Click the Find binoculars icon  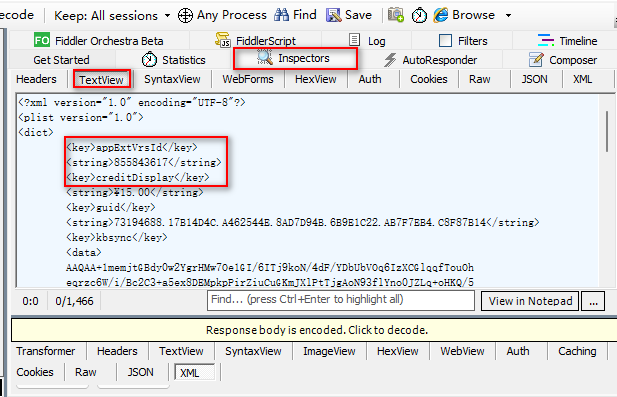281,15
